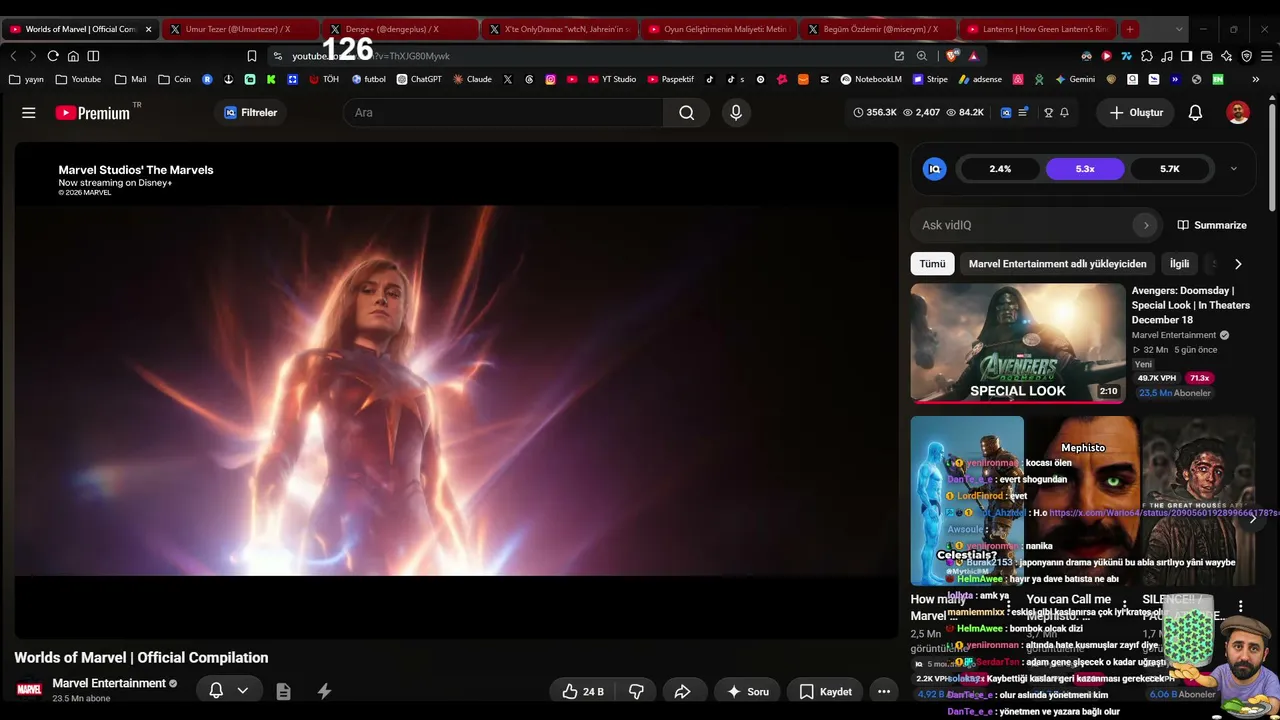Switch to the Begüm Özdemir X tab

click(880, 29)
